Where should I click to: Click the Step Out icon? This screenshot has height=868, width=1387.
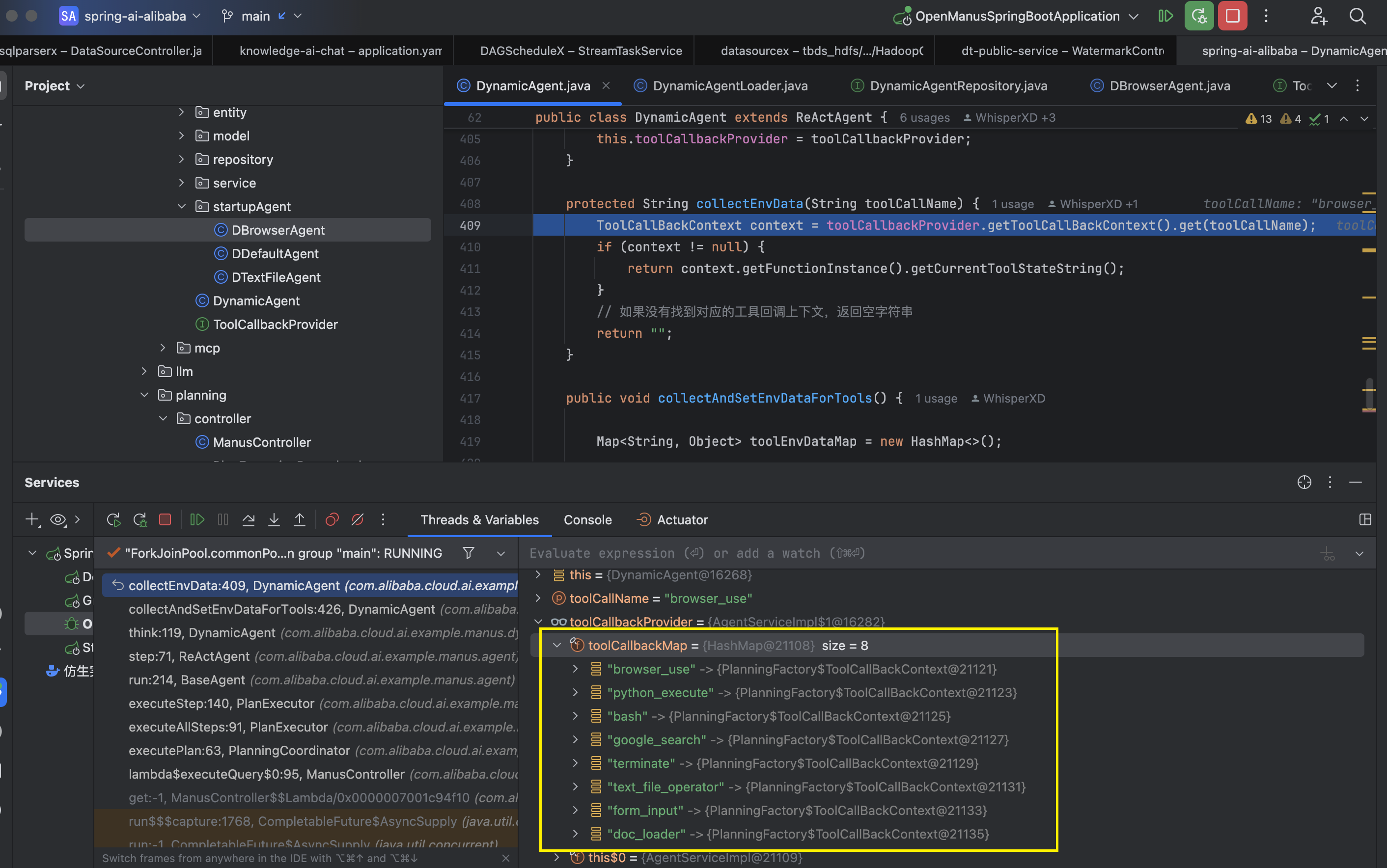299,519
